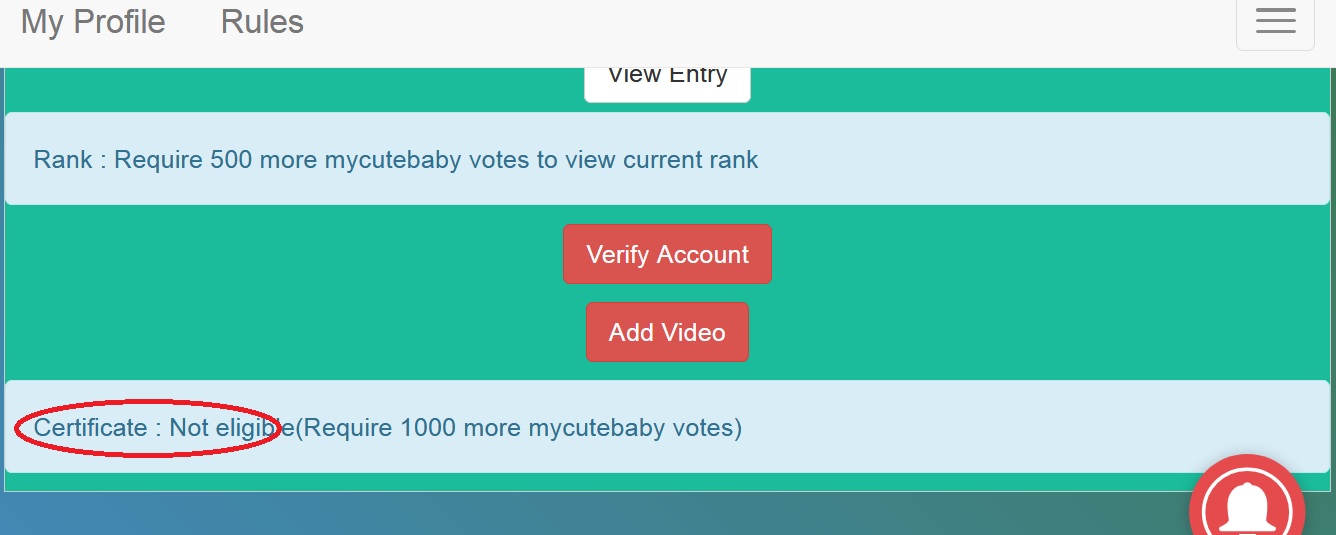Image resolution: width=1336 pixels, height=535 pixels.
Task: Click the word "Rank" label
Action: coord(63,159)
